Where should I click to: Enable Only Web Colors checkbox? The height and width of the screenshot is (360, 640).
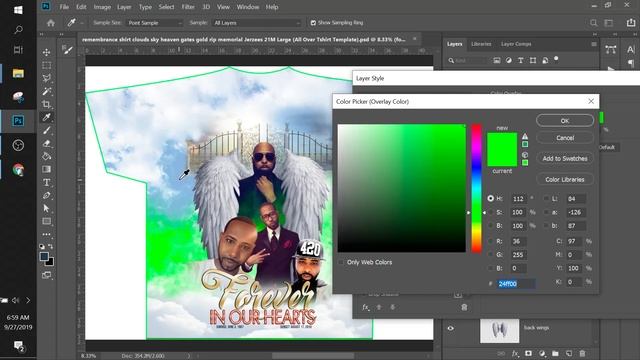[341, 262]
